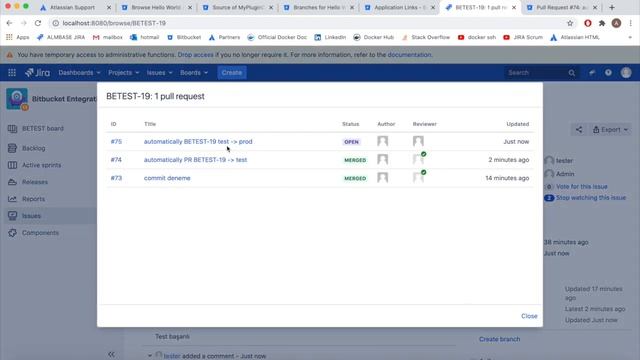640x360 pixels.
Task: Reload the page with browser refresh icon
Action: [x=38, y=23]
